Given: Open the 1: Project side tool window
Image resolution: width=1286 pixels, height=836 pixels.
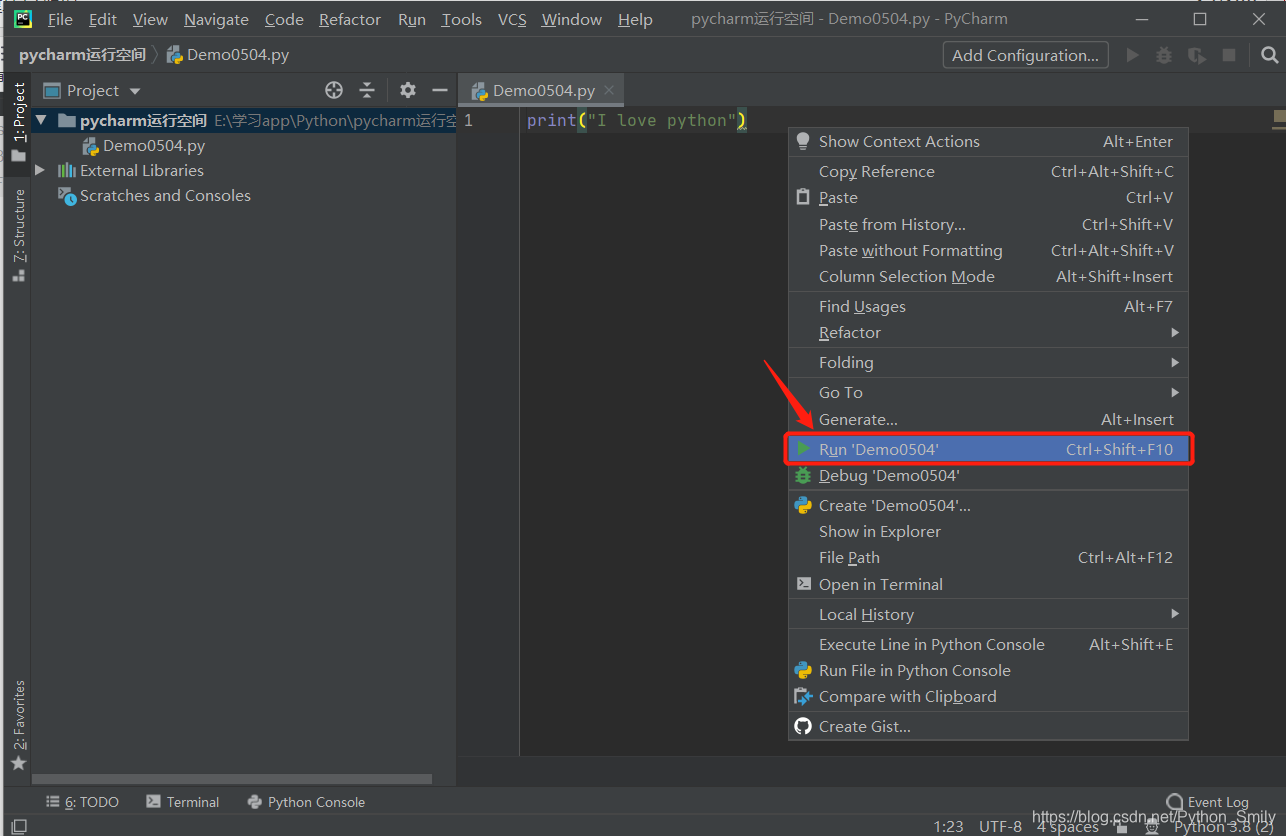Looking at the screenshot, I should [18, 122].
